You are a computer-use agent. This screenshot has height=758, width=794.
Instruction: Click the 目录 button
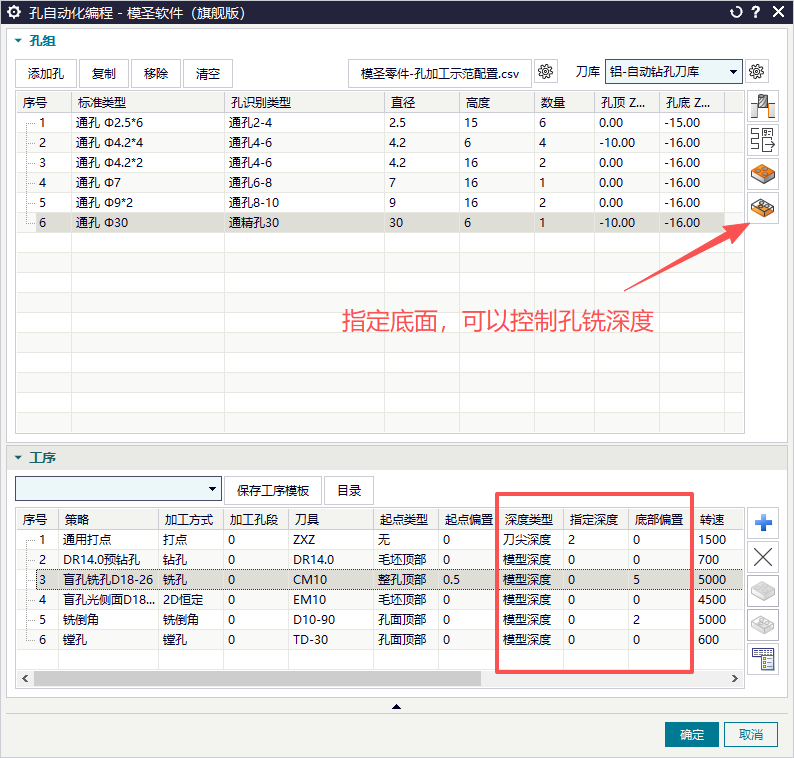tap(349, 490)
